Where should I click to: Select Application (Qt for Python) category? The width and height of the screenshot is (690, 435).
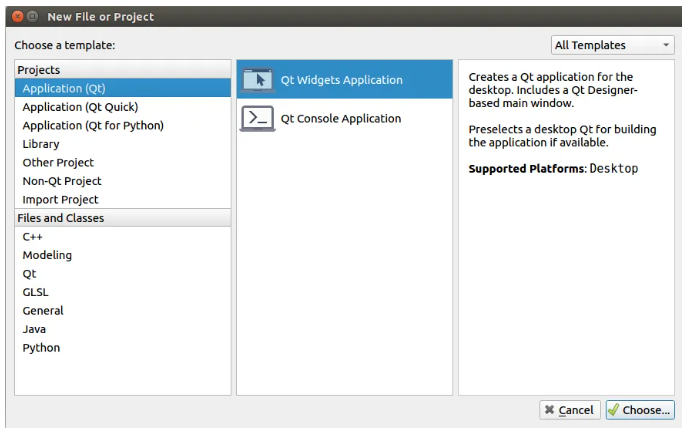click(x=123, y=125)
